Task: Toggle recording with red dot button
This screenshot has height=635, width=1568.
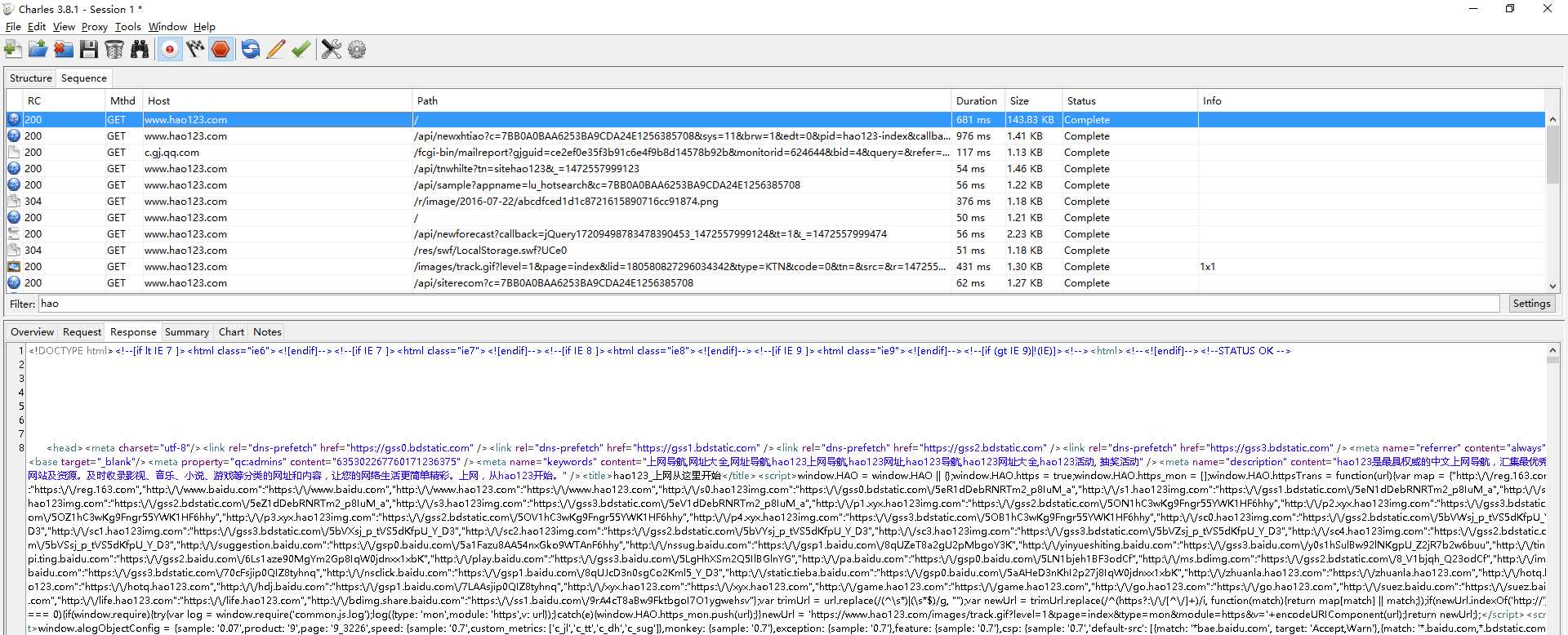Action: tap(170, 50)
